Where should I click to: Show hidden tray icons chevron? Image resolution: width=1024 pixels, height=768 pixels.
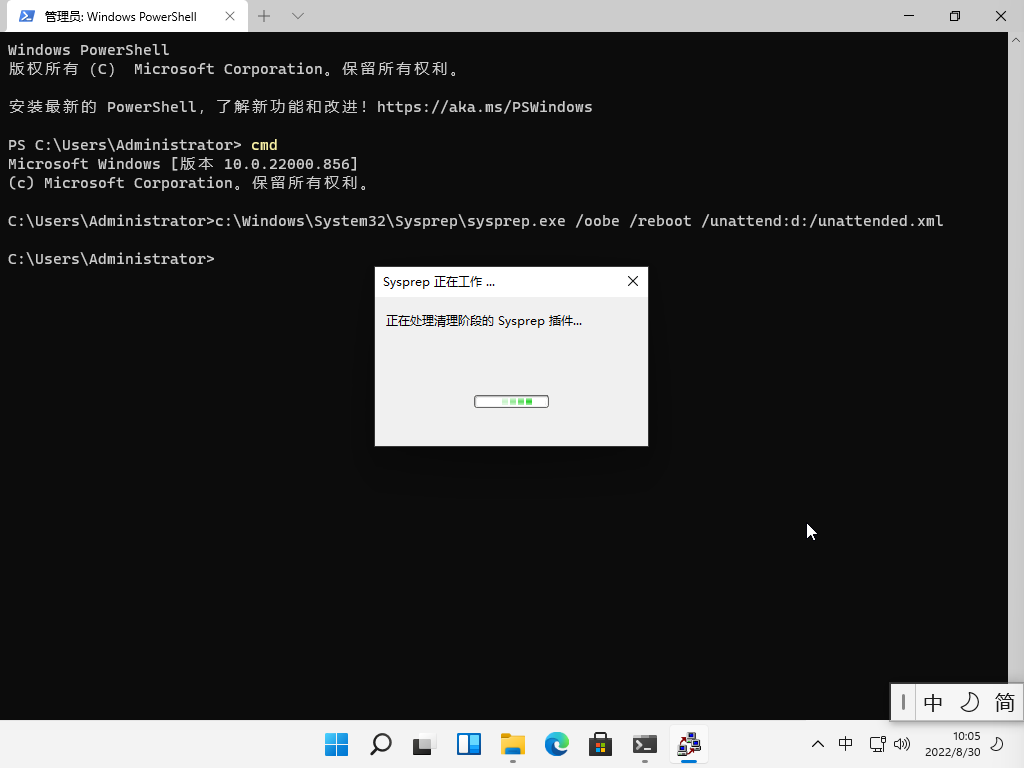pyautogui.click(x=818, y=744)
